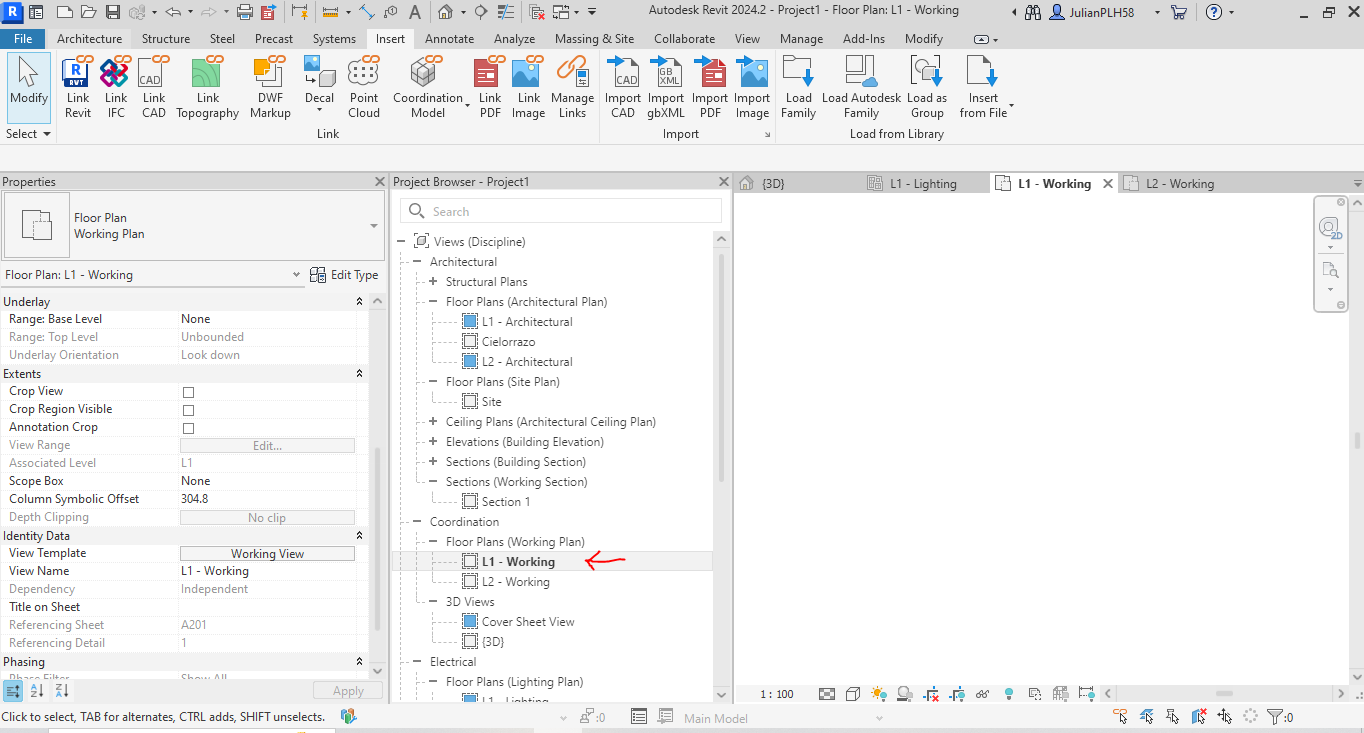Open the Link CAD tool

coord(154,88)
